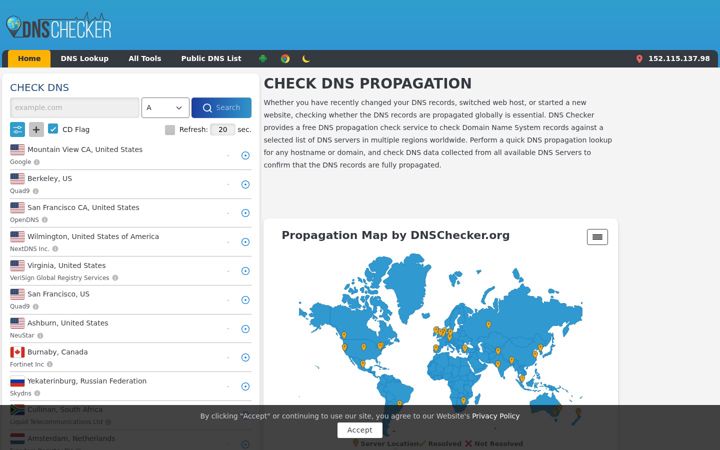Open the green plus extension icon in navbar

263,58
